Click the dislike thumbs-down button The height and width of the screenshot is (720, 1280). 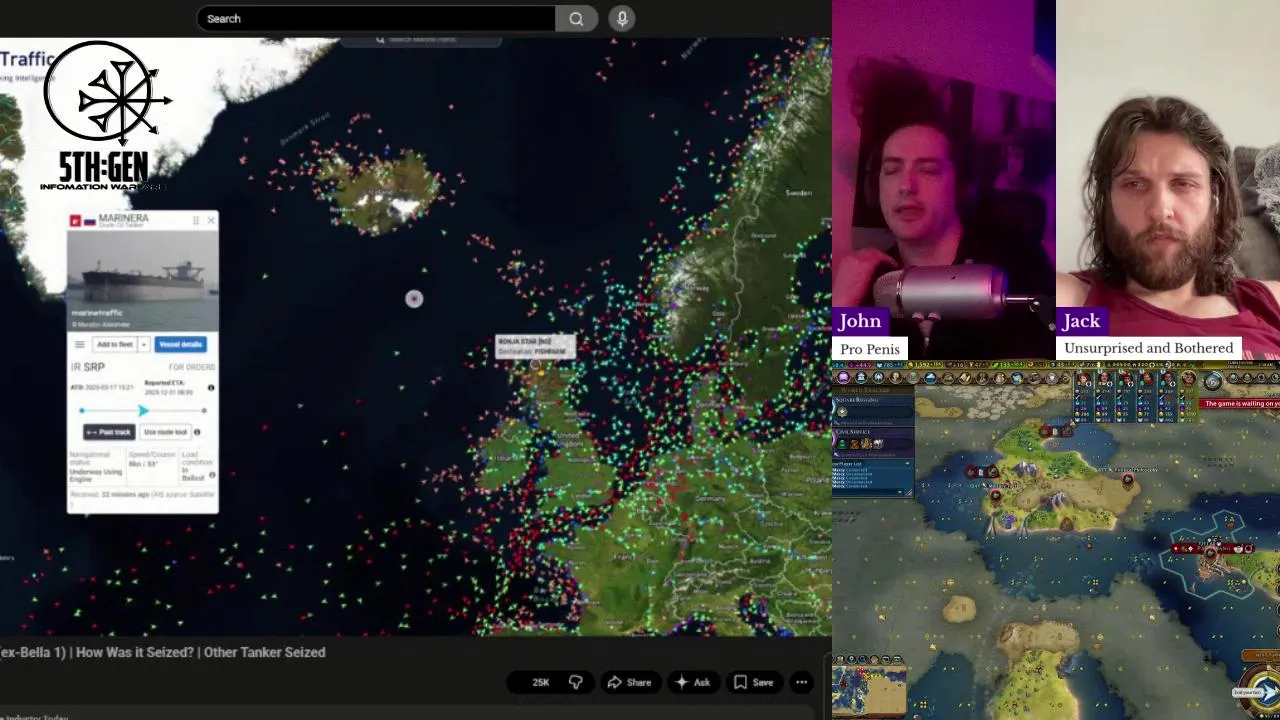click(576, 682)
